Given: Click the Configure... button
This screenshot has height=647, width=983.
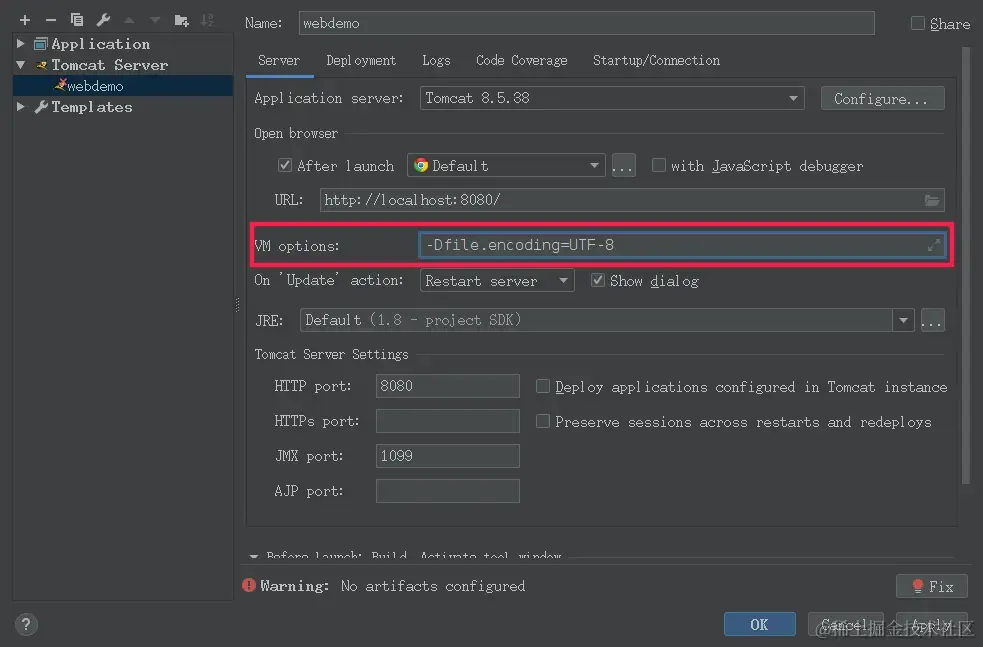Looking at the screenshot, I should (882, 98).
